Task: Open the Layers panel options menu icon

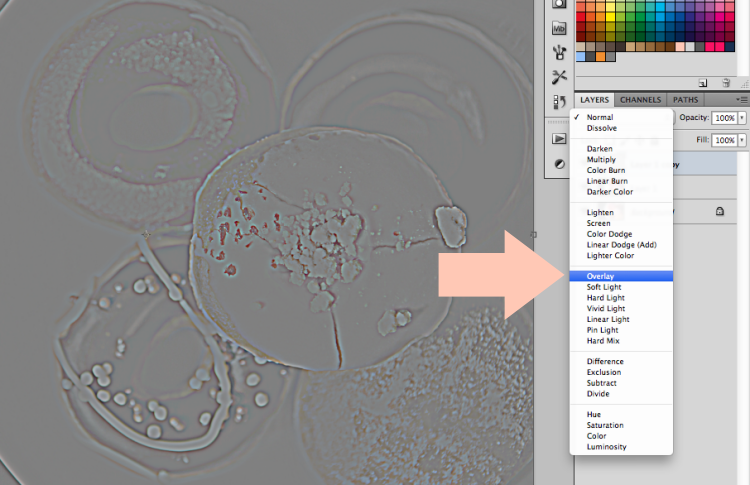Action: click(x=742, y=99)
